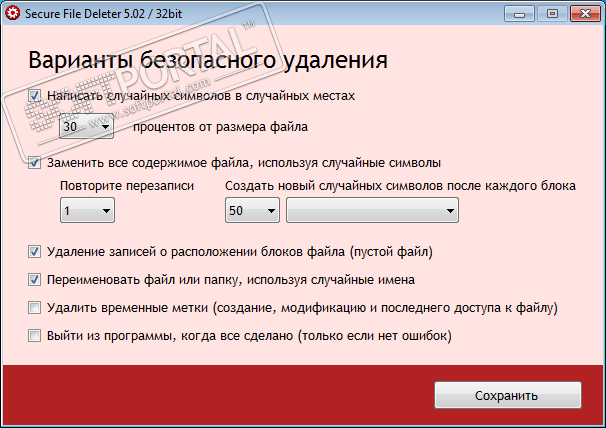Viewport: 606px width, 428px height.
Task: Click the 'Сохранить' button
Action: point(508,395)
